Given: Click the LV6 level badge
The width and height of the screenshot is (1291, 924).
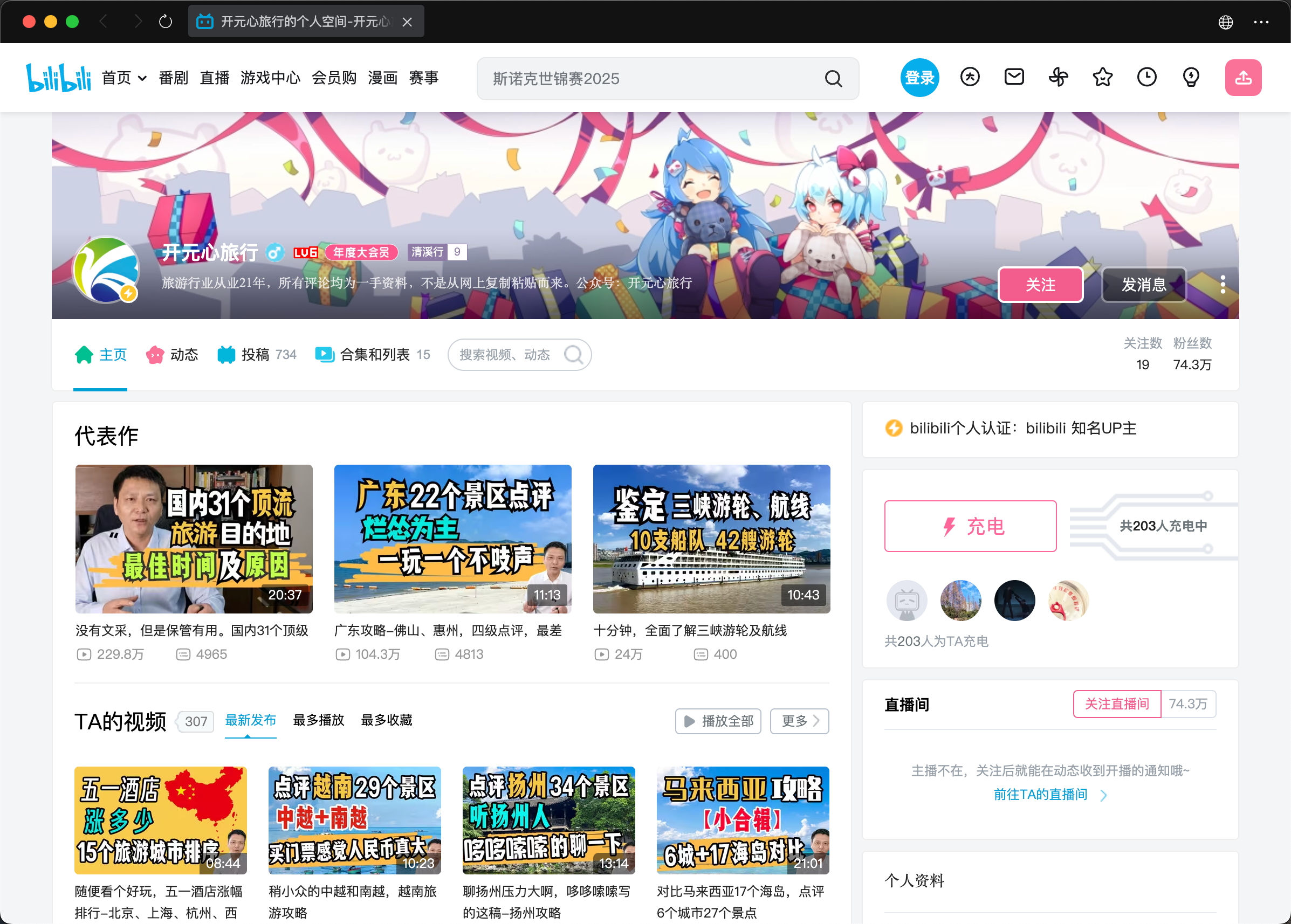Looking at the screenshot, I should (306, 253).
